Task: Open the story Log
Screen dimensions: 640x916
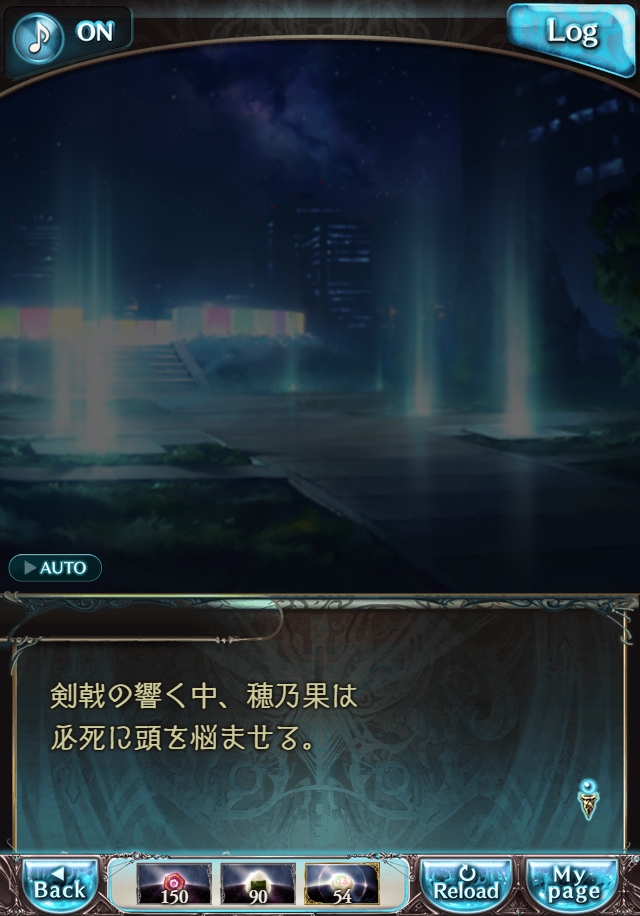Action: tap(571, 35)
